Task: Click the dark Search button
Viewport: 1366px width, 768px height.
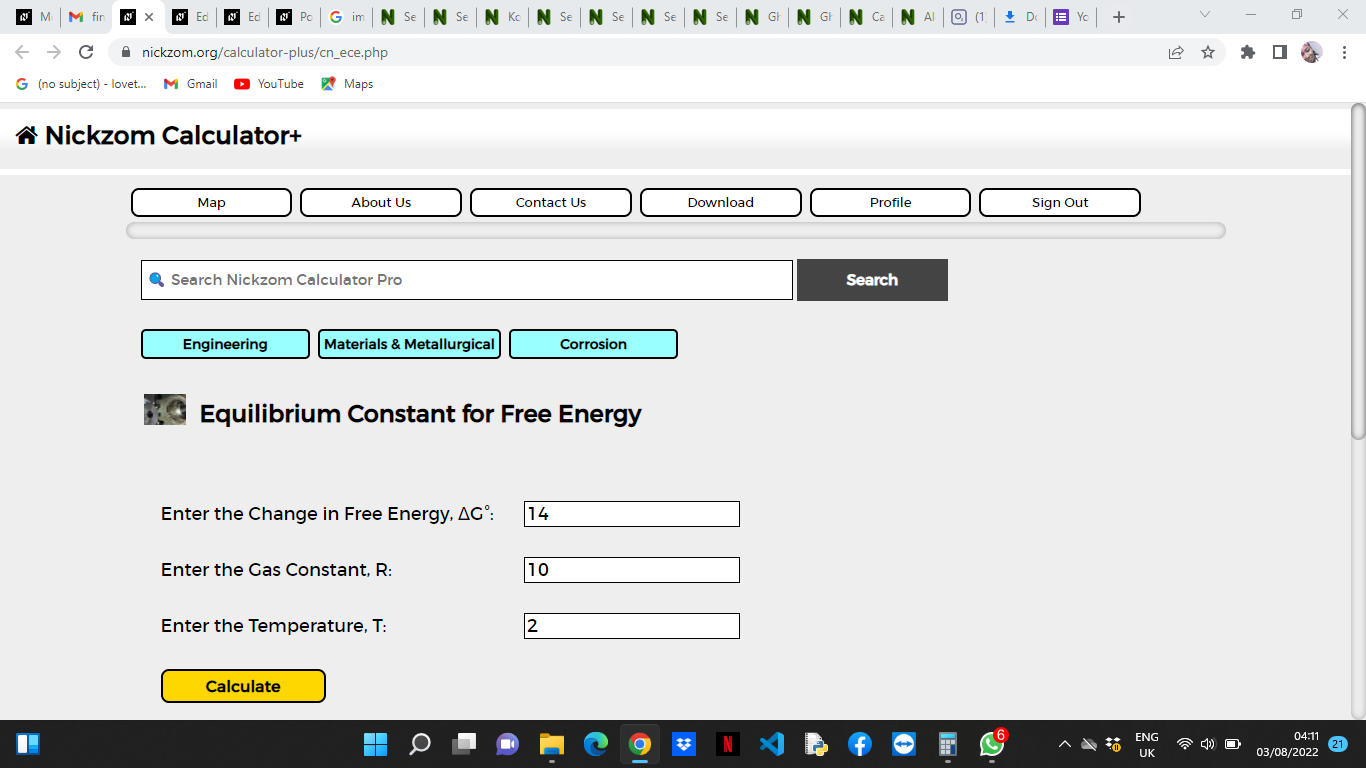Action: click(x=872, y=280)
